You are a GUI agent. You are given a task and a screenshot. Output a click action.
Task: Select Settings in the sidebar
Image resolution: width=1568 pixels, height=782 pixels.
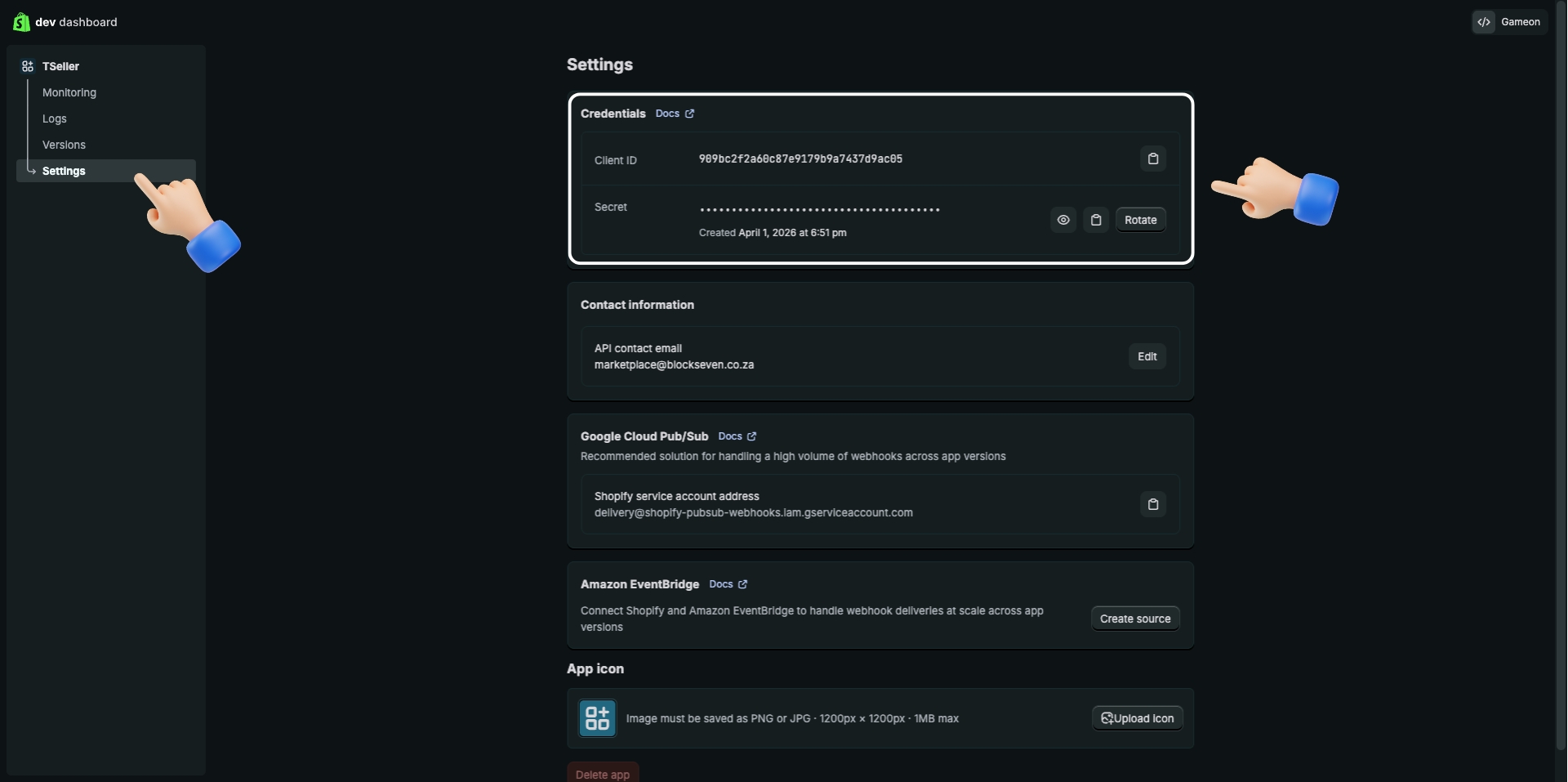(x=63, y=171)
